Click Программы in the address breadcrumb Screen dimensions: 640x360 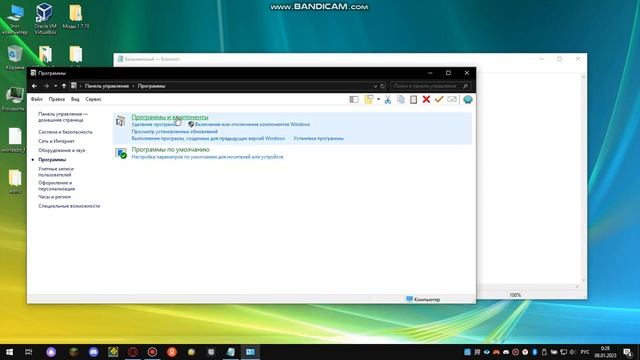point(151,86)
